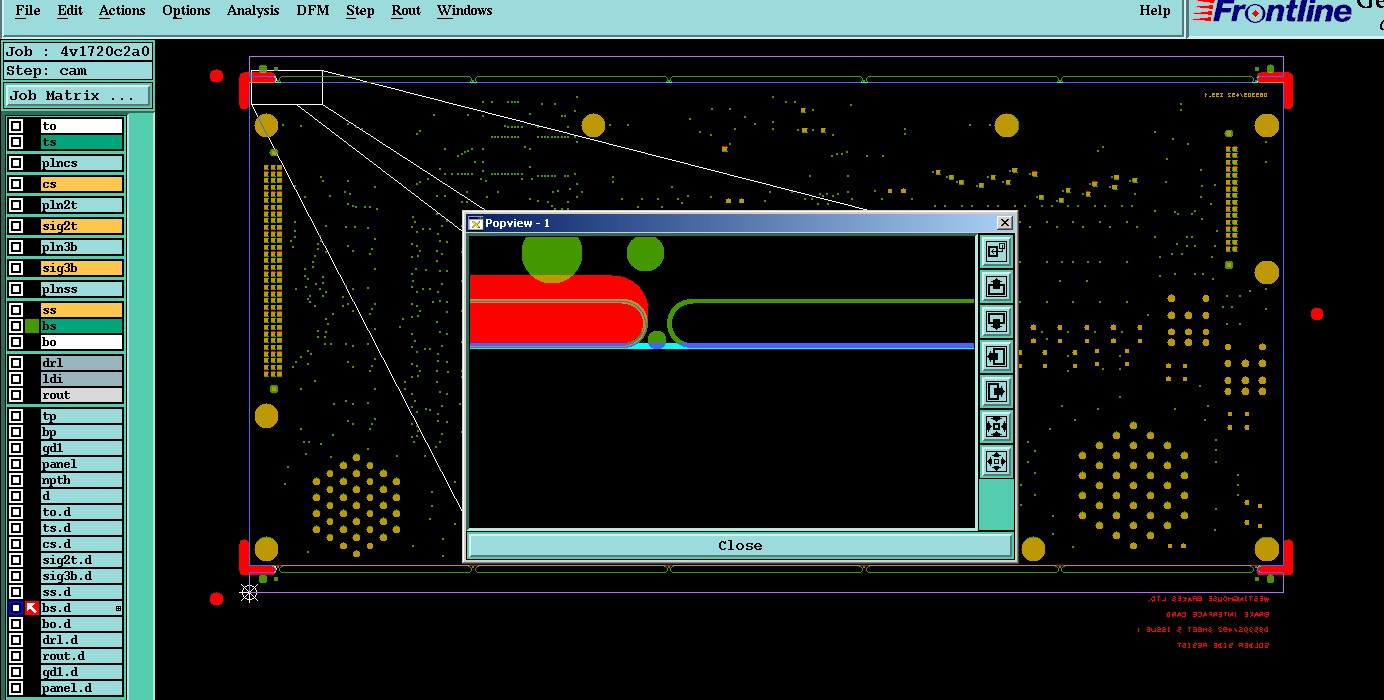This screenshot has width=1384, height=700.
Task: Select the sig3b.d layer name
Action: click(x=81, y=576)
